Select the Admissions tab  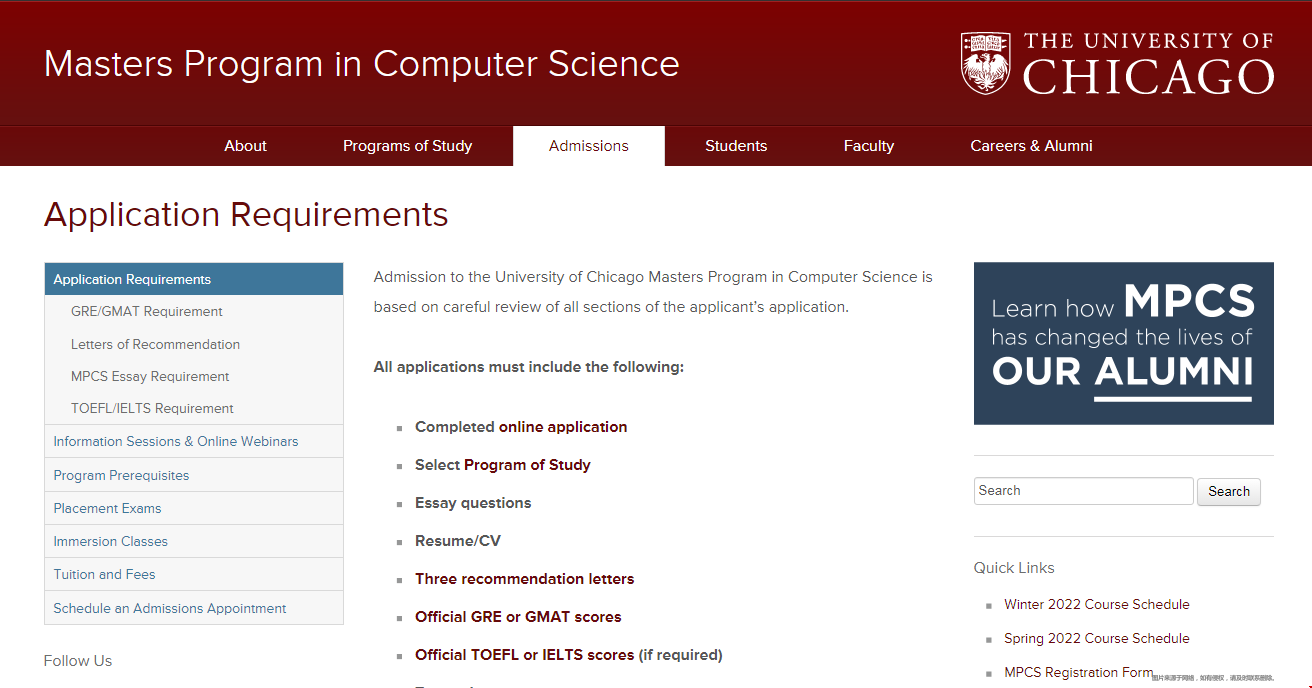click(589, 146)
